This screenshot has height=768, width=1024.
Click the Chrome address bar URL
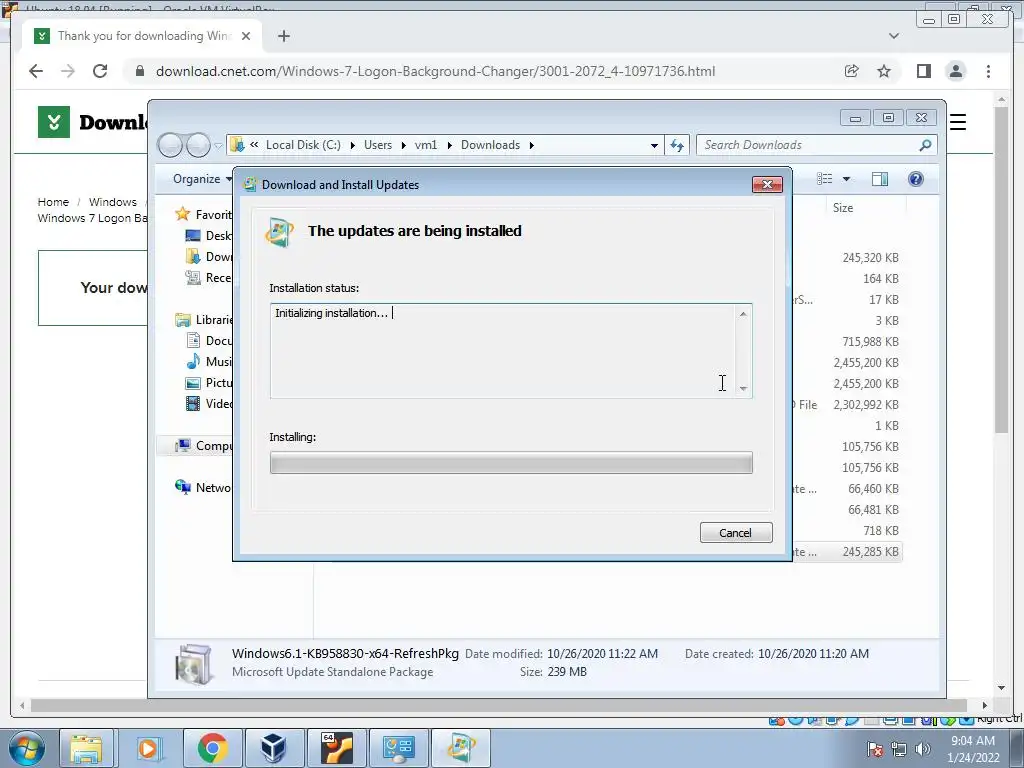435,71
